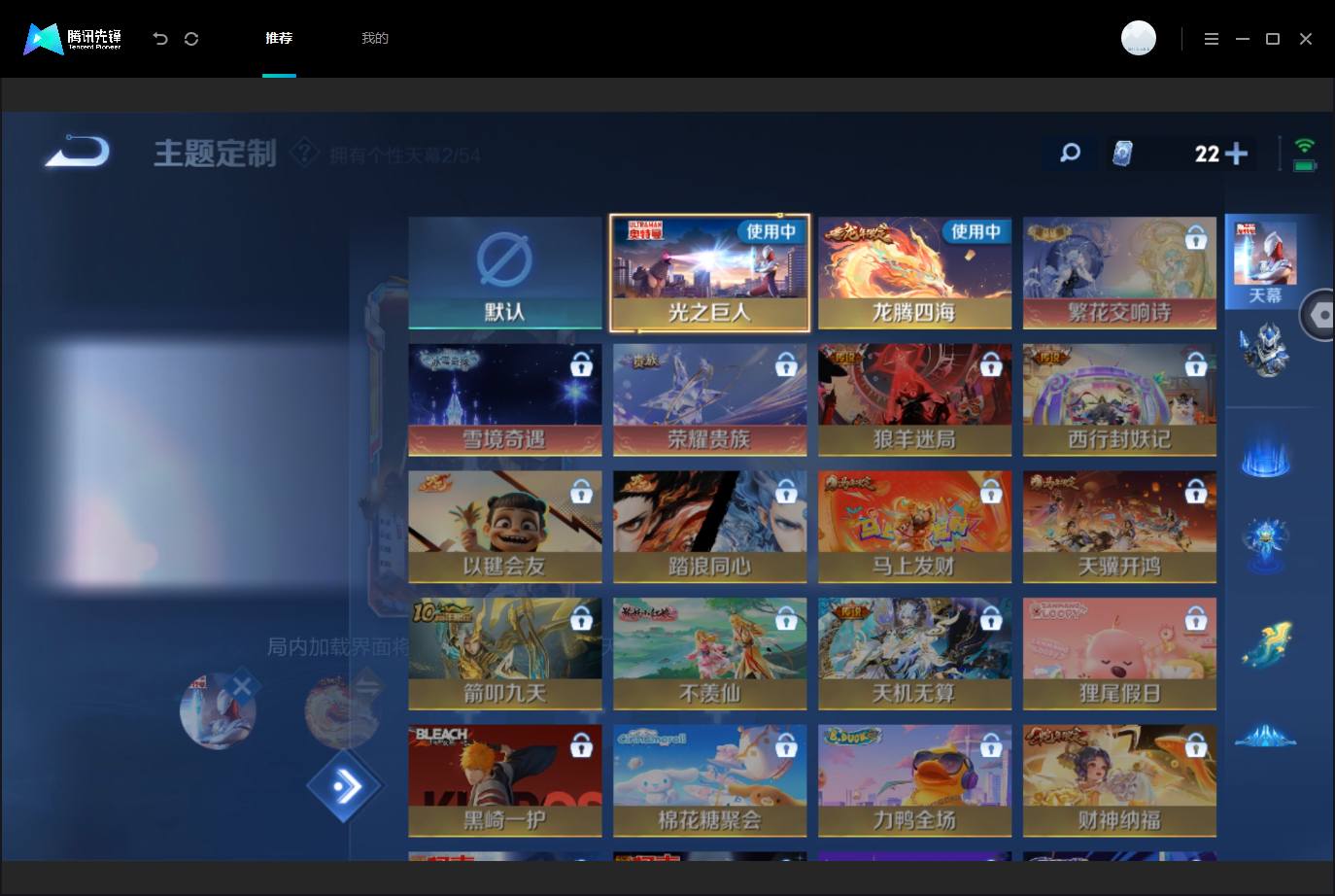Select the armored warrior sidebar category
This screenshot has height=896, width=1335.
[1264, 349]
